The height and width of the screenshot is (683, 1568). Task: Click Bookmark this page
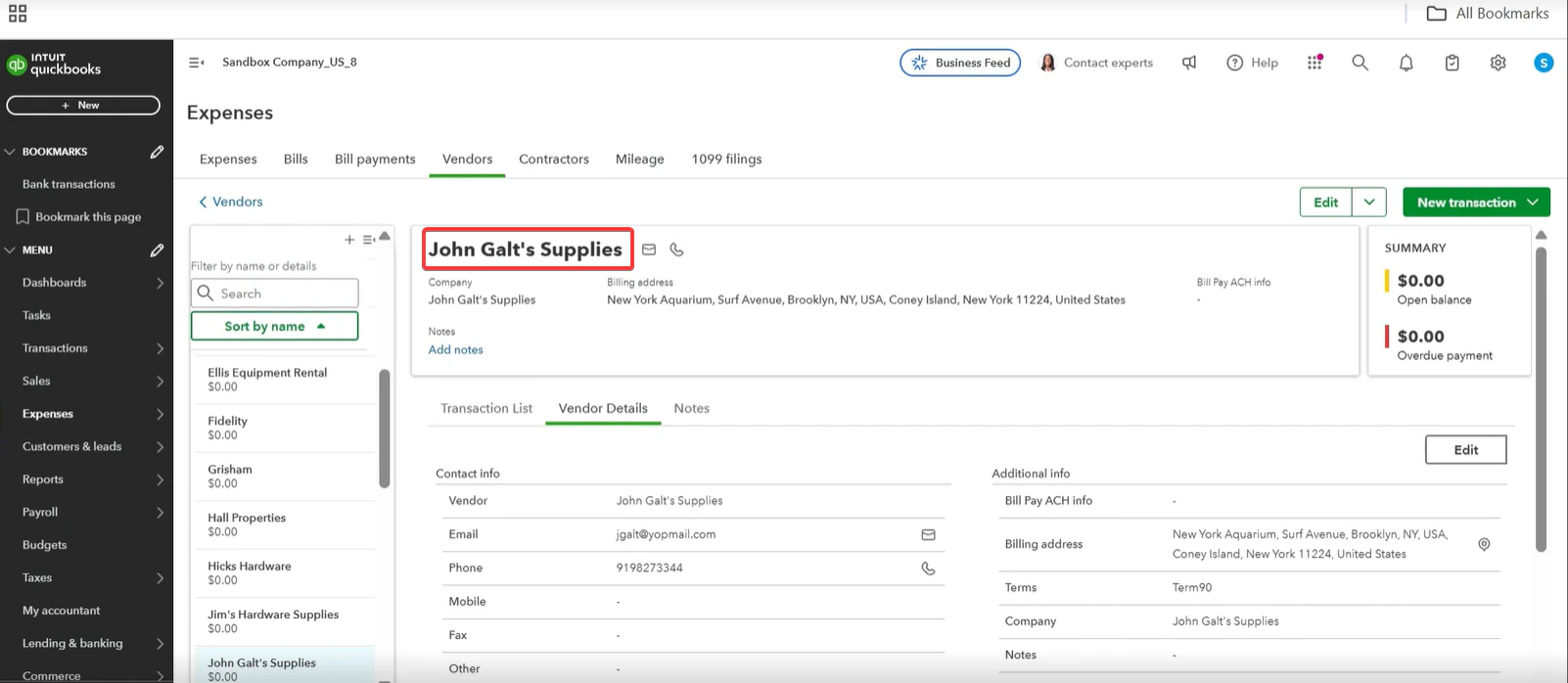[78, 217]
